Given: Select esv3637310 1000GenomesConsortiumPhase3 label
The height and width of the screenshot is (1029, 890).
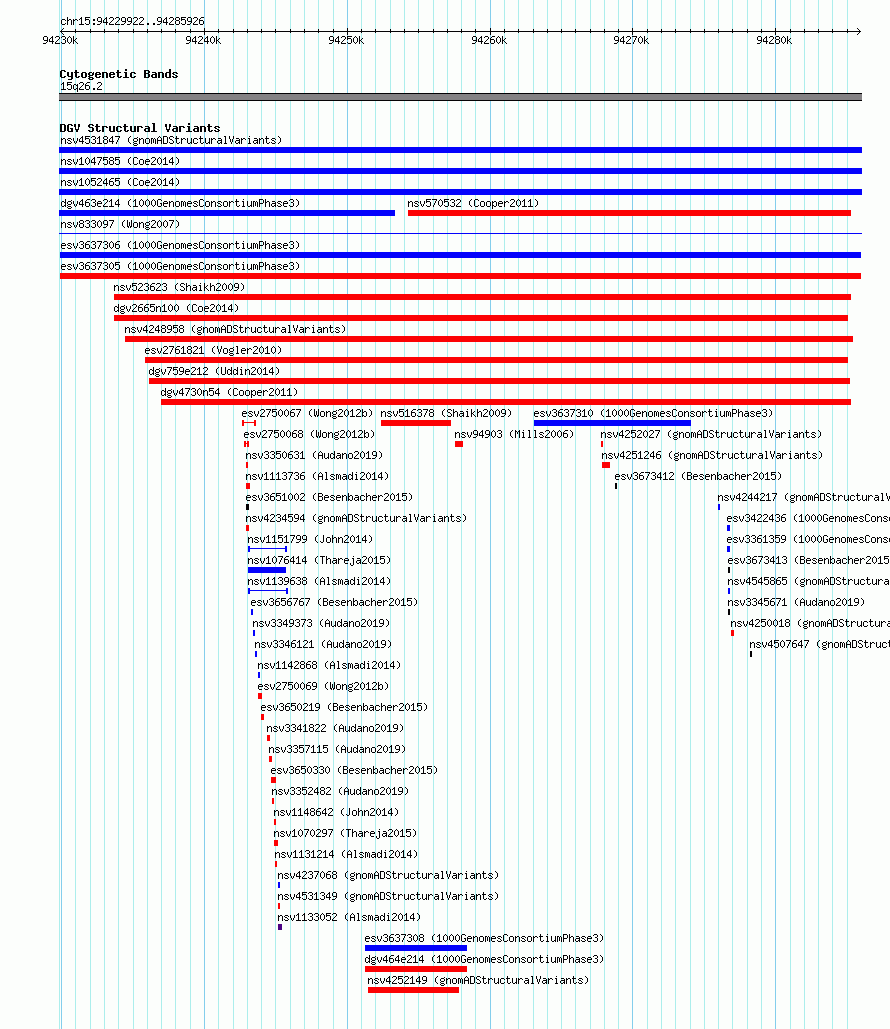Looking at the screenshot, I should pyautogui.click(x=653, y=413).
